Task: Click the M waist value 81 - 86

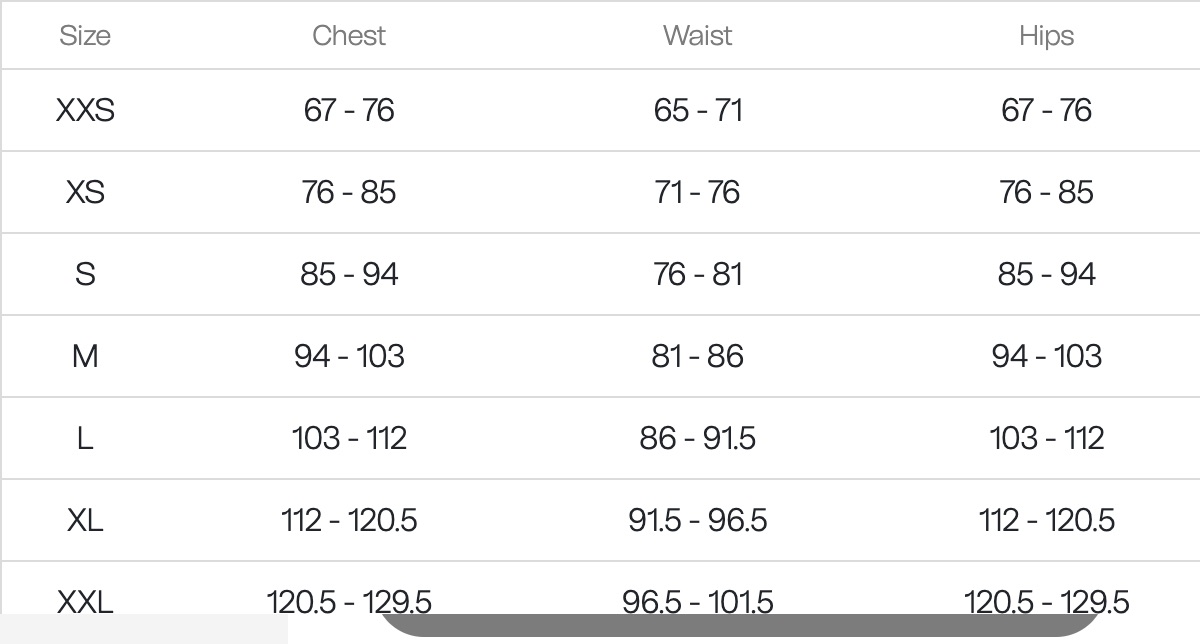Action: point(698,356)
